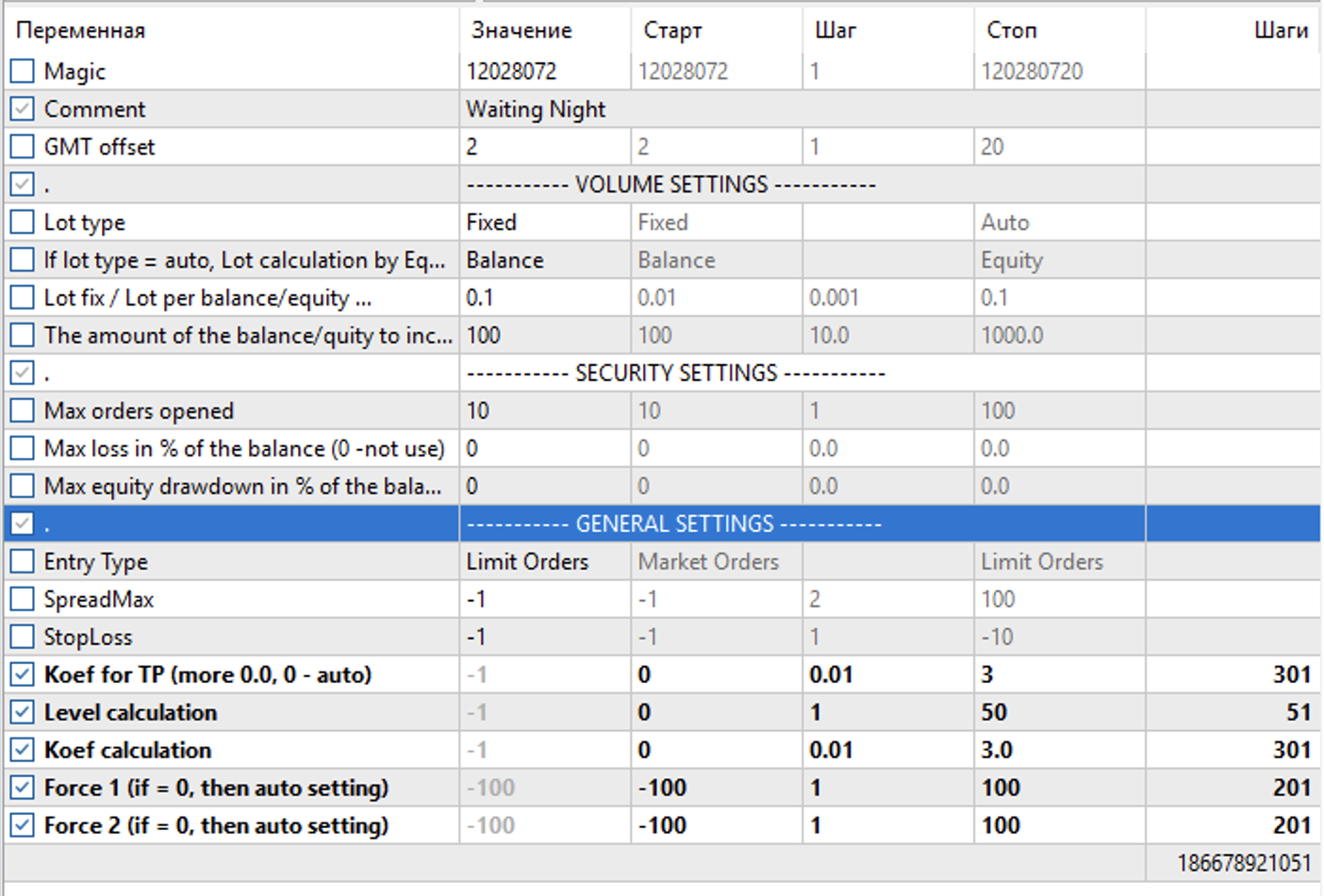Click total steps count 186678921051

1244,863
